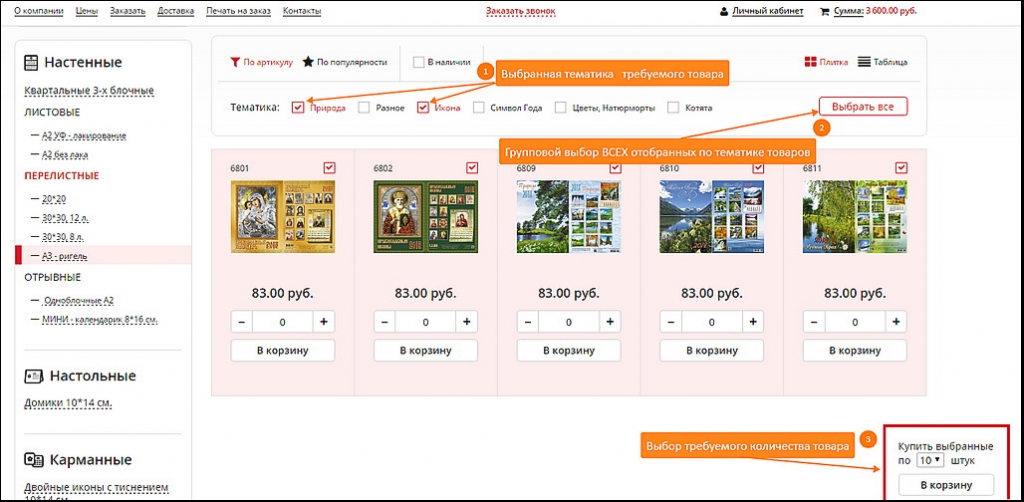
Task: Open the Контакты menu item
Action: (x=302, y=11)
